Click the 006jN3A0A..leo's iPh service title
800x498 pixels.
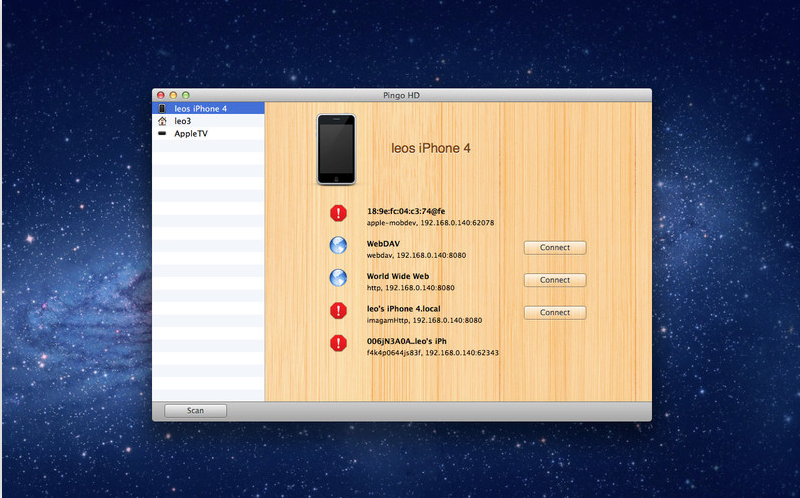point(407,341)
